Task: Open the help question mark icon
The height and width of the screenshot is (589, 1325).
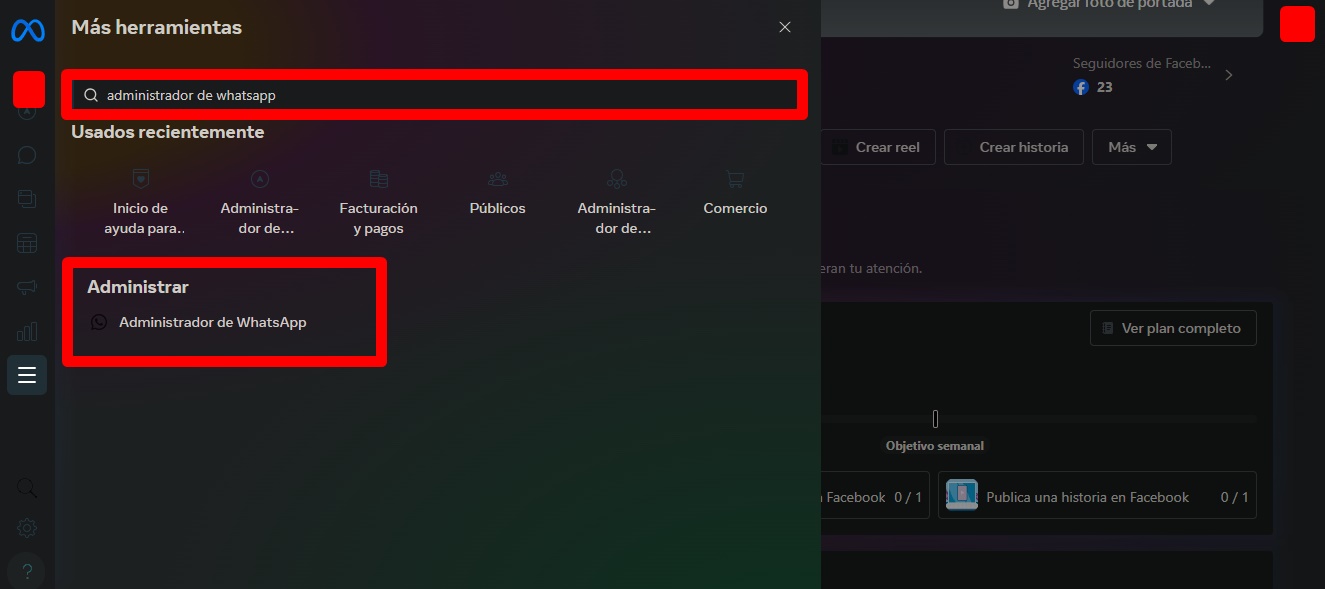Action: [27, 572]
